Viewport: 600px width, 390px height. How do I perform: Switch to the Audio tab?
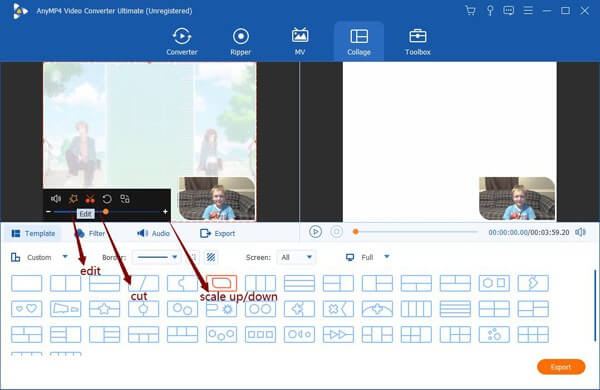tap(153, 233)
